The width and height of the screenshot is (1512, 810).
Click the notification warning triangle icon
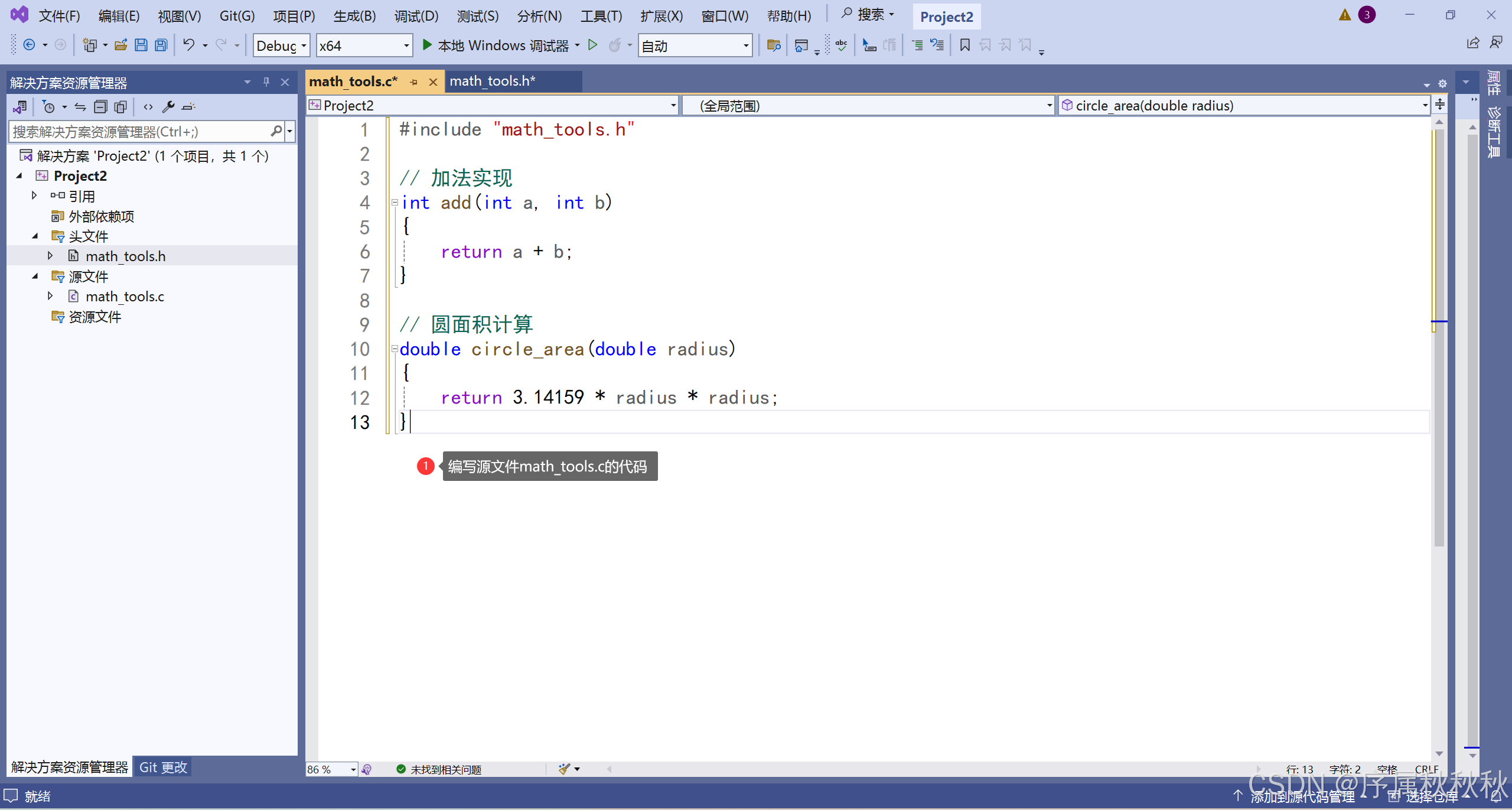click(1344, 15)
